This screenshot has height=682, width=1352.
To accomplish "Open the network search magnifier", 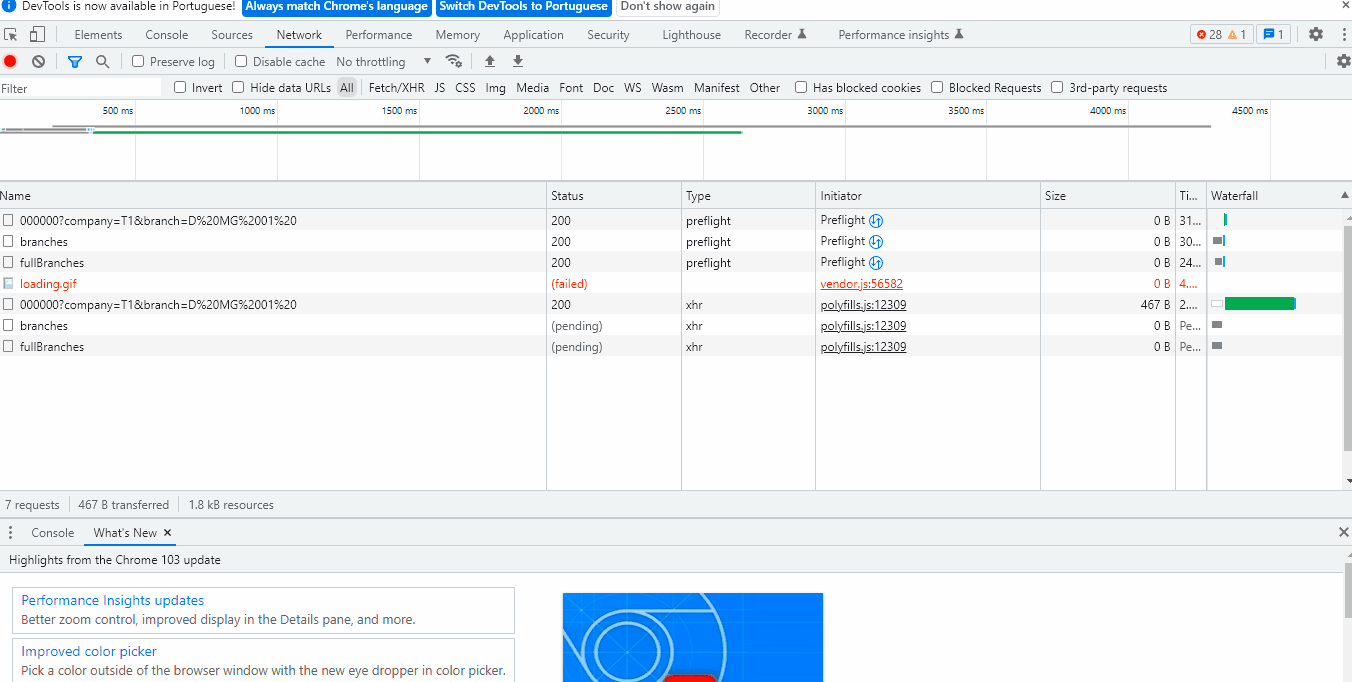I will pyautogui.click(x=102, y=61).
